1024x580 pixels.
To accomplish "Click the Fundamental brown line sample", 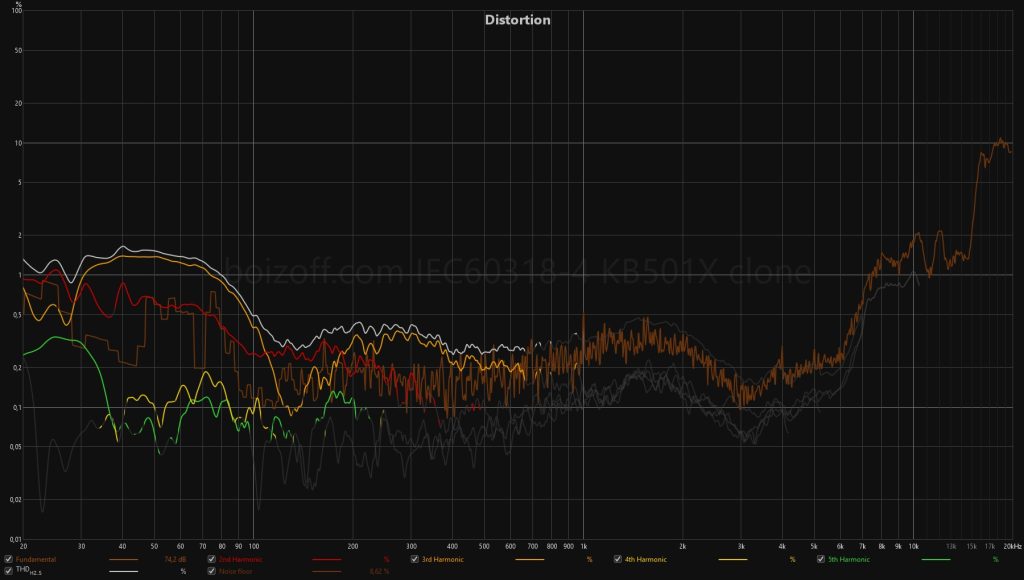I will coord(123,560).
